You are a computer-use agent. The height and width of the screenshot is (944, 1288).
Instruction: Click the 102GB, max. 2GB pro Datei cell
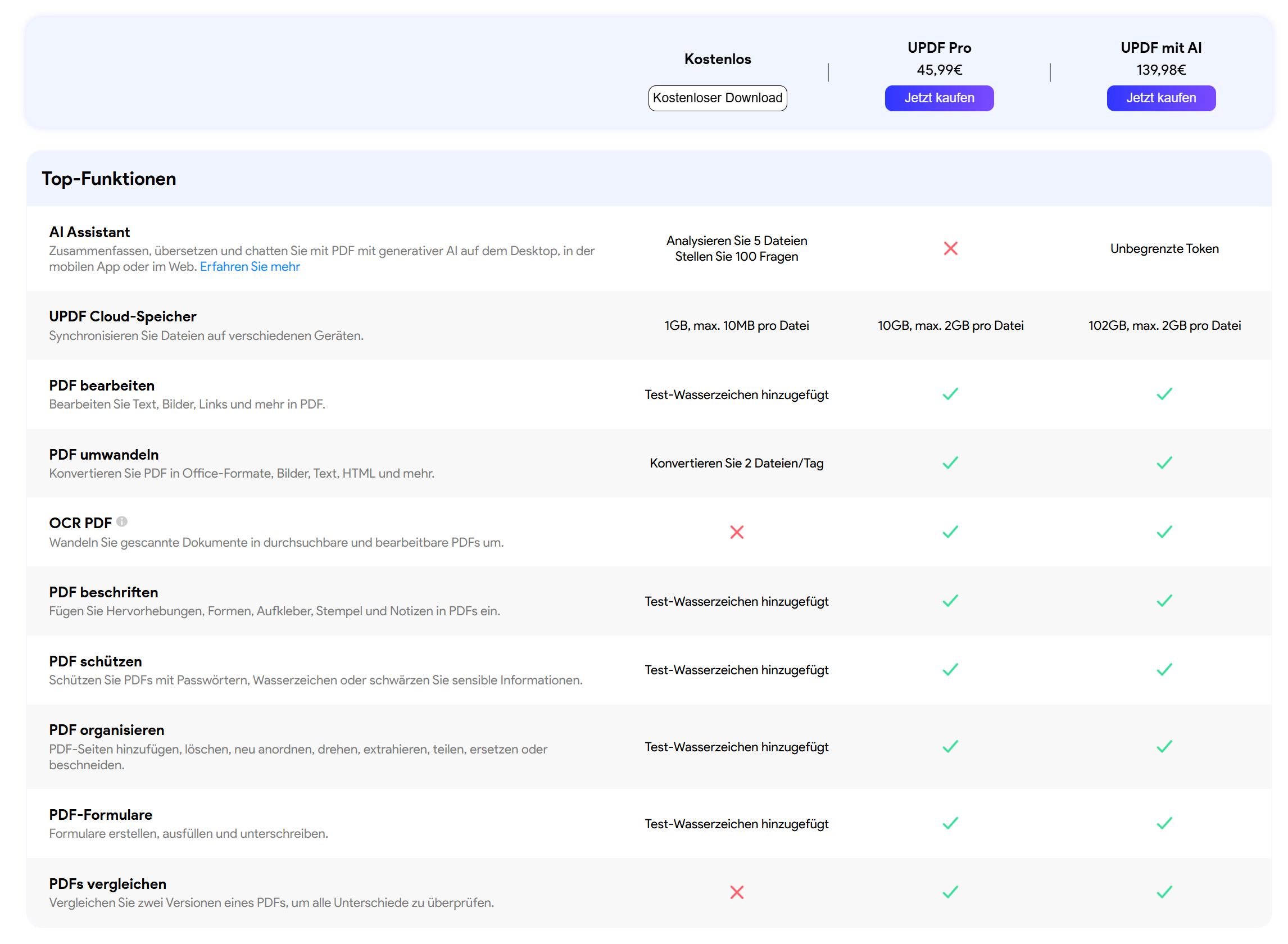1164,325
